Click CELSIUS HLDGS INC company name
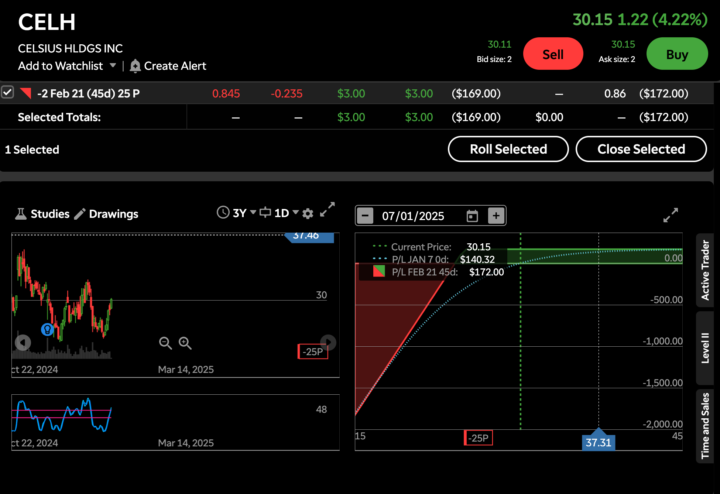 [x=70, y=48]
